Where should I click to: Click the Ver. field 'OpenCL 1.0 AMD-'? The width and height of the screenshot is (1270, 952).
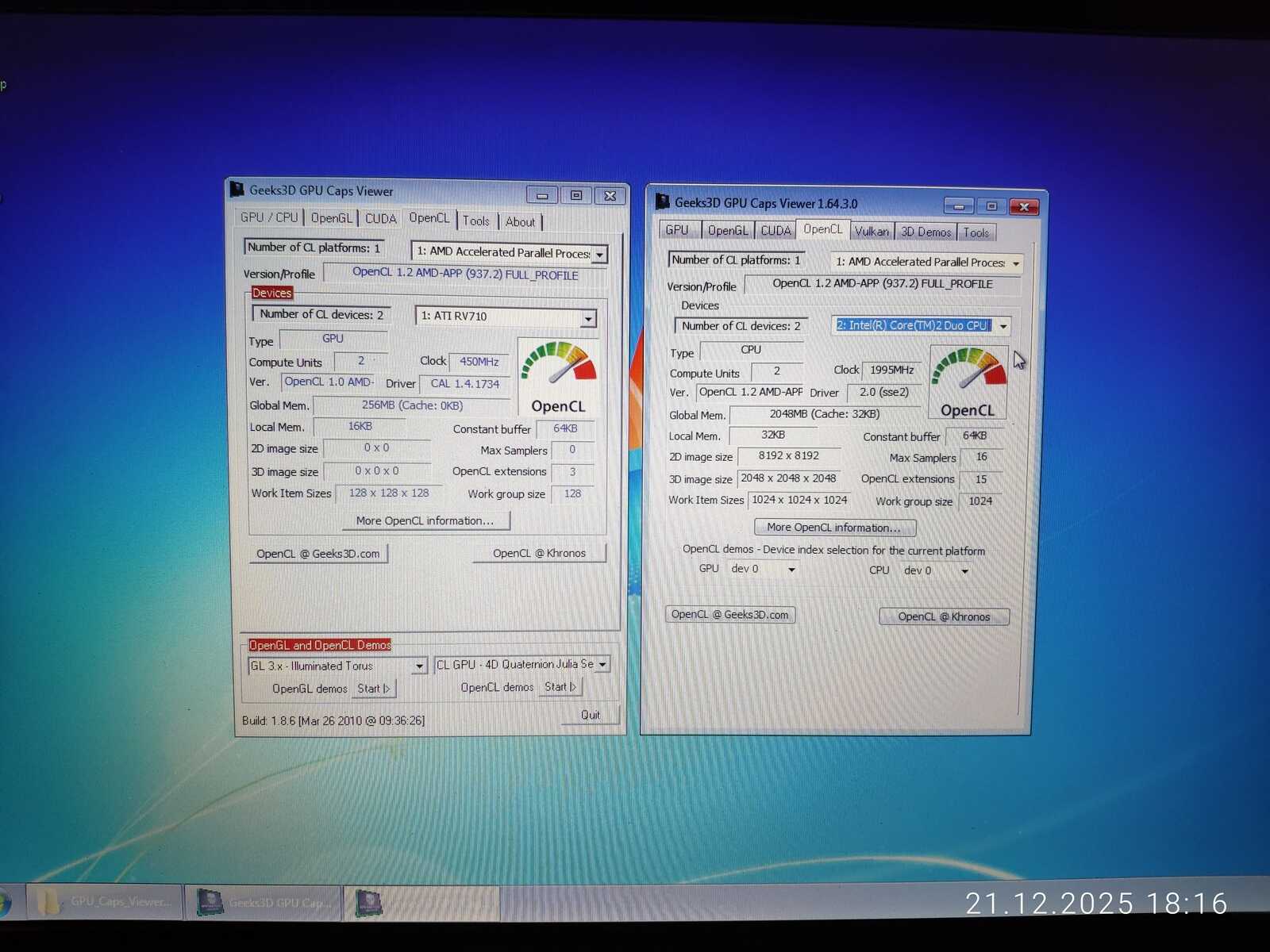(x=329, y=382)
